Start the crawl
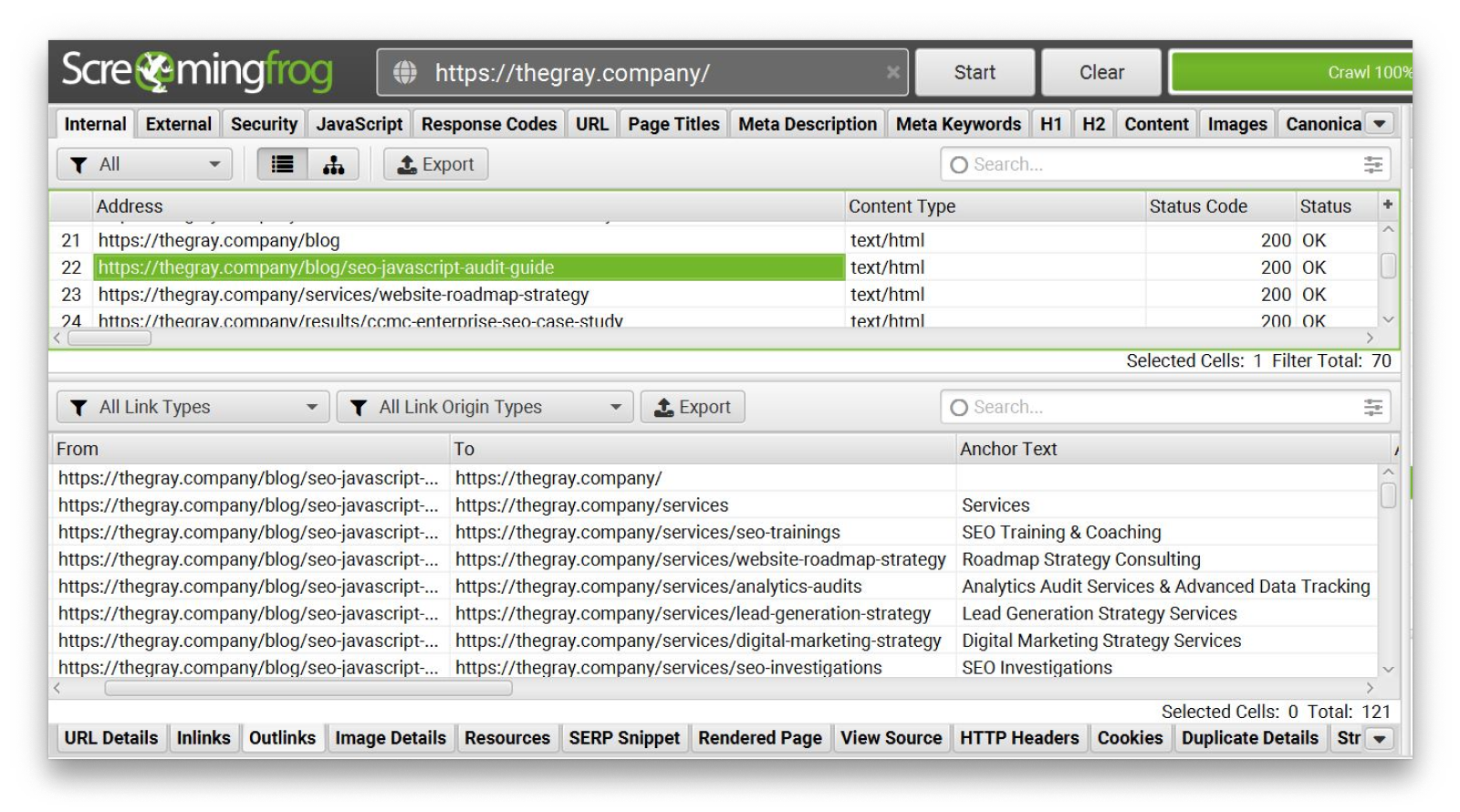 974,72
